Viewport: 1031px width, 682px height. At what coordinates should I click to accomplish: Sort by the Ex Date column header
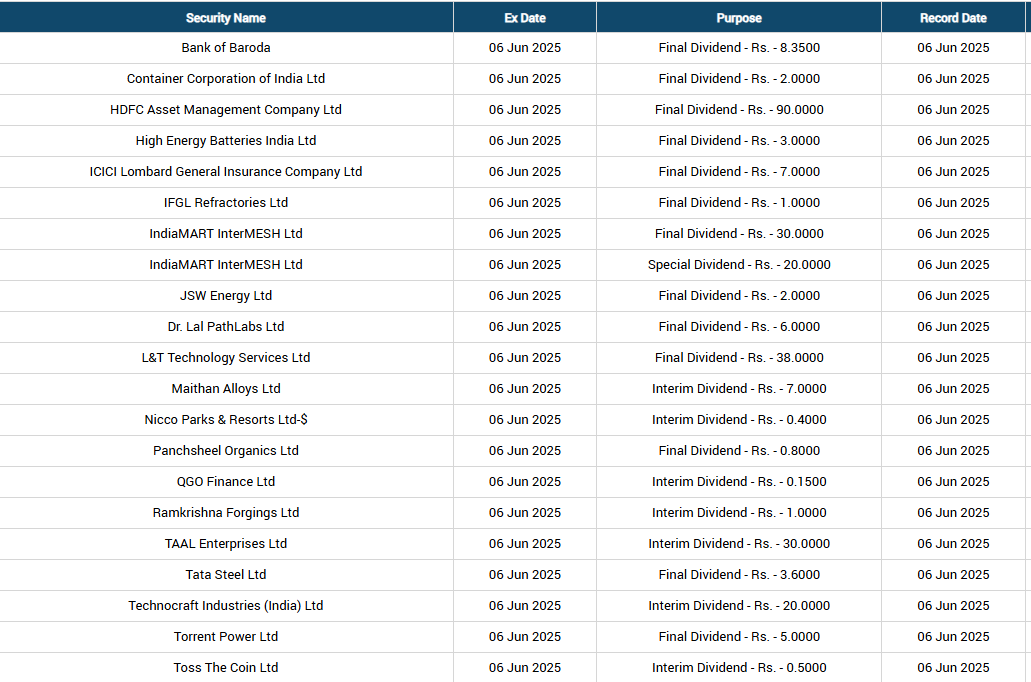pyautogui.click(x=525, y=18)
